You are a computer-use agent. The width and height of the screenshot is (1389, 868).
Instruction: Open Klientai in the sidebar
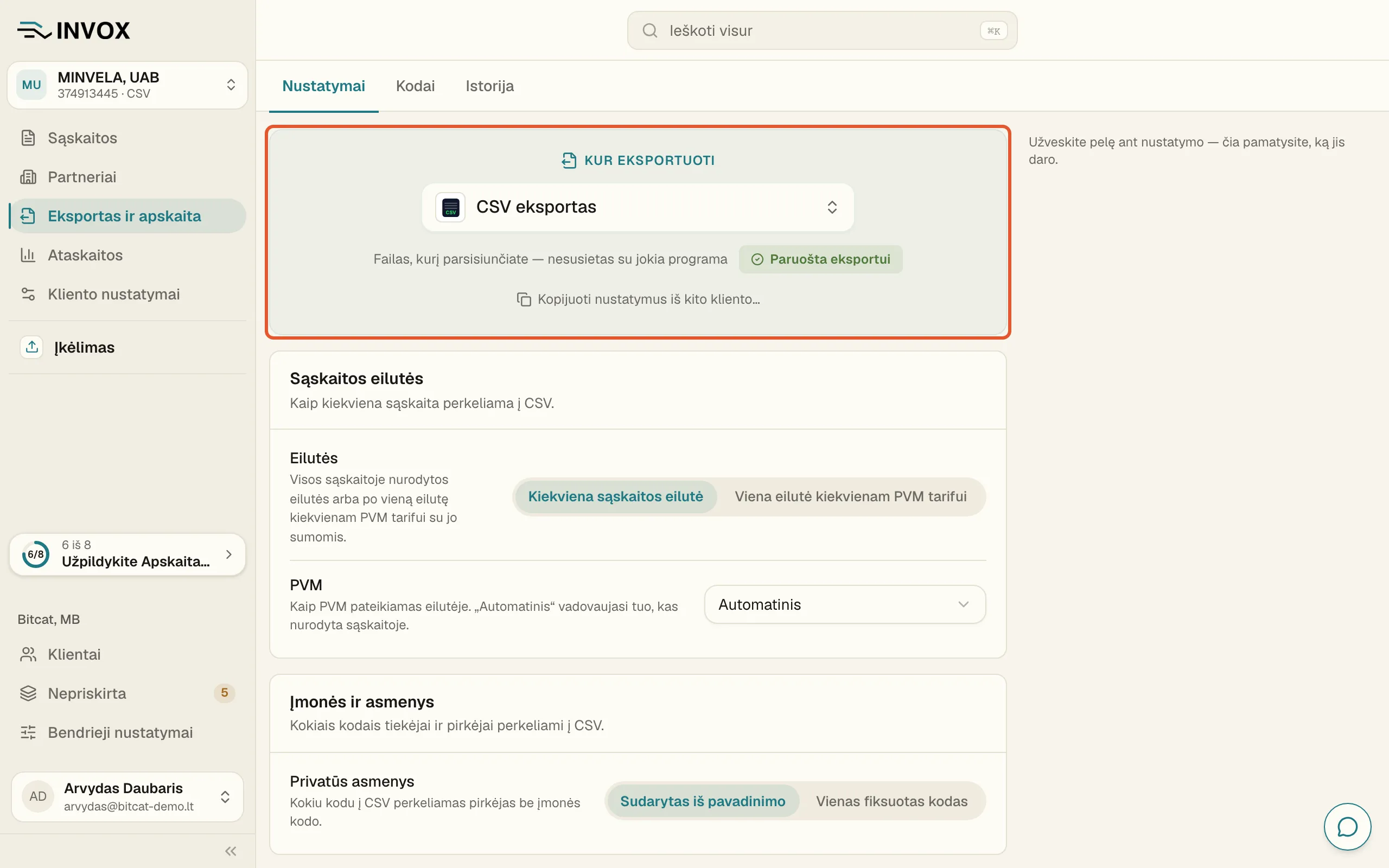click(128, 654)
